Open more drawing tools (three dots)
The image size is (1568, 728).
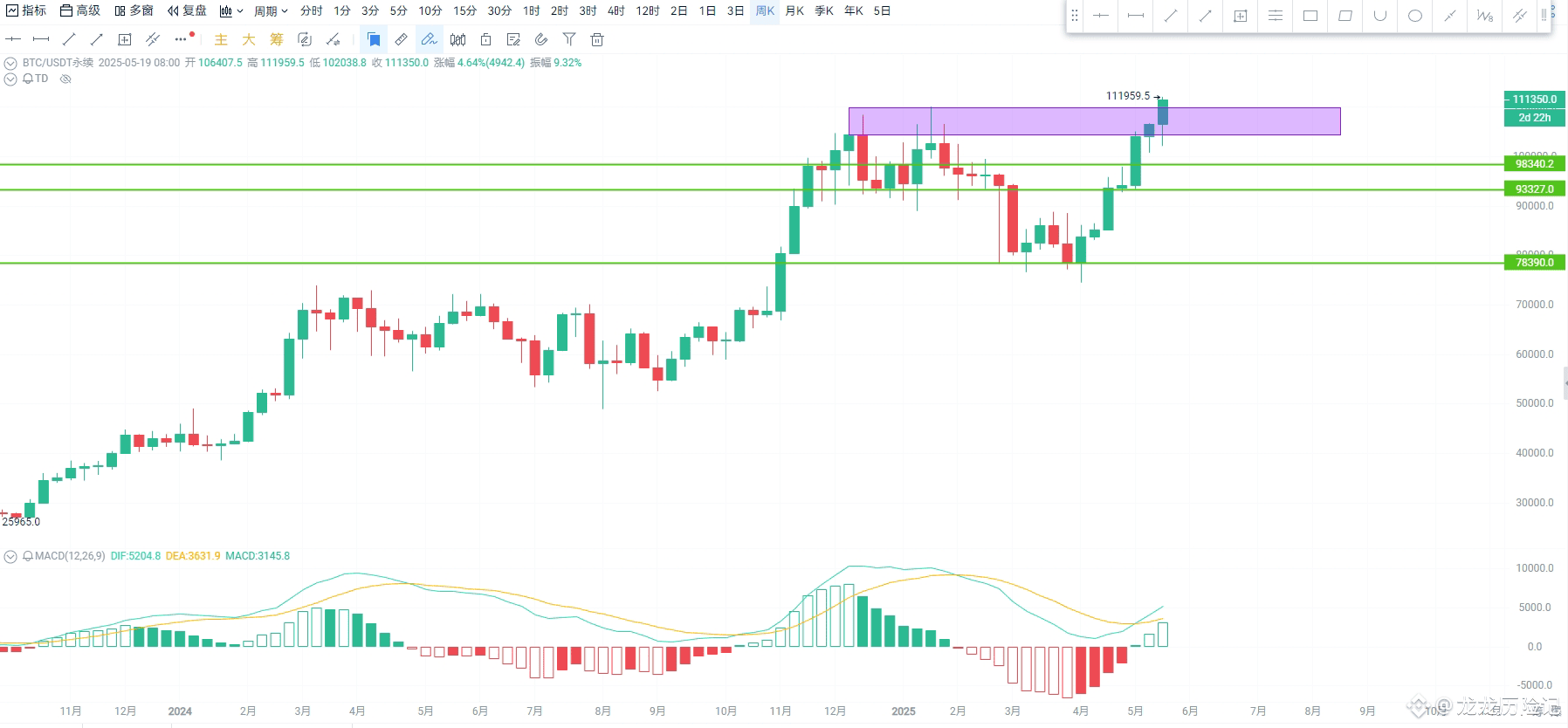click(181, 39)
